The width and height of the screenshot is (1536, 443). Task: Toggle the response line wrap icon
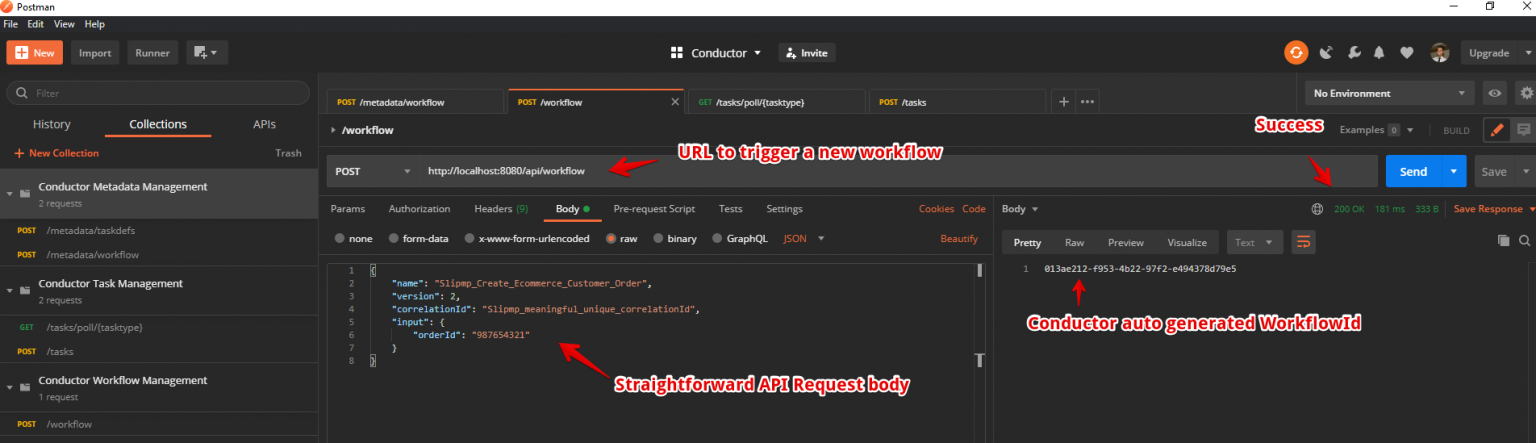coord(1303,242)
